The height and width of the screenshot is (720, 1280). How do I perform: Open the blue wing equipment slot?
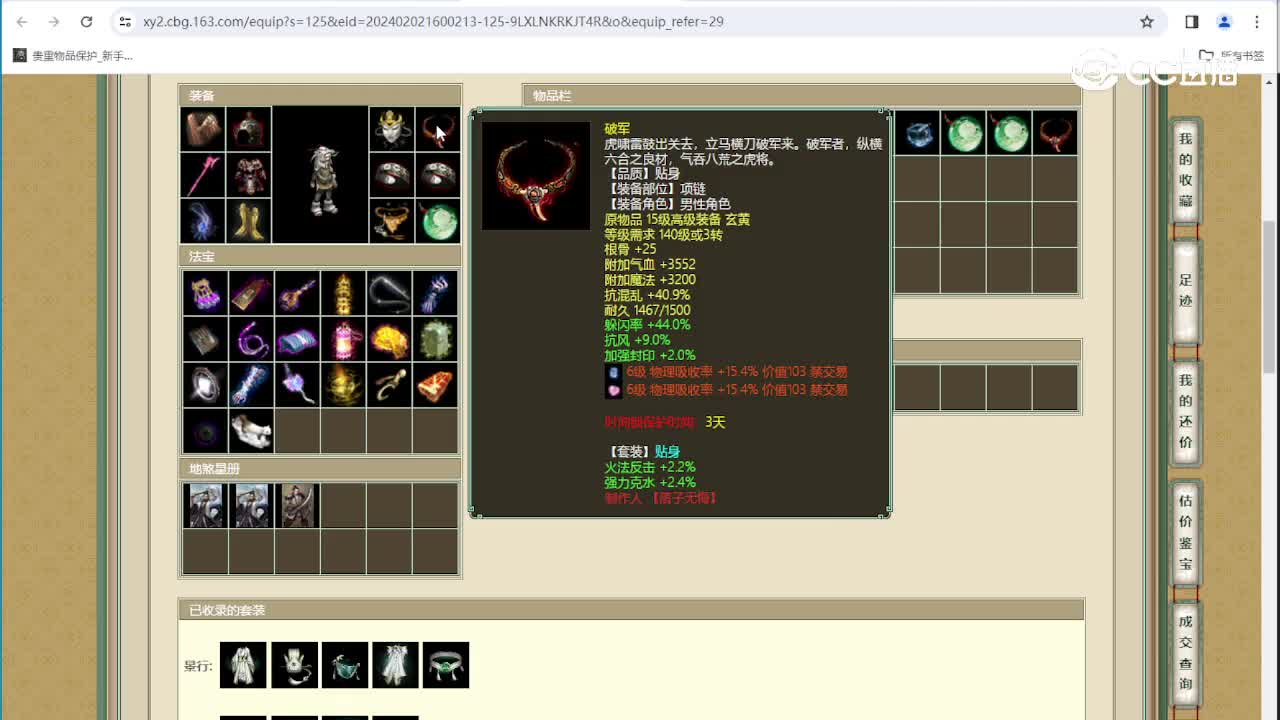click(203, 221)
